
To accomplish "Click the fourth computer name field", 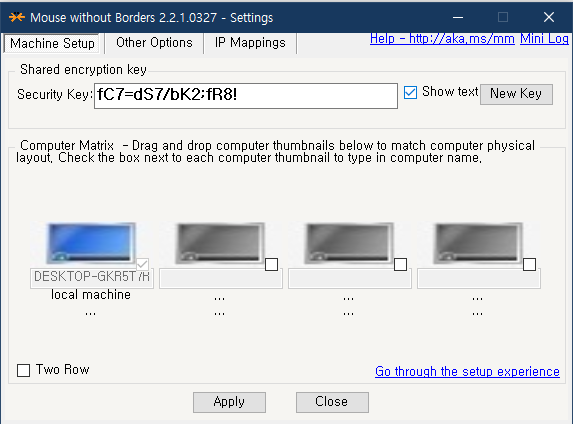I will click(x=479, y=279).
